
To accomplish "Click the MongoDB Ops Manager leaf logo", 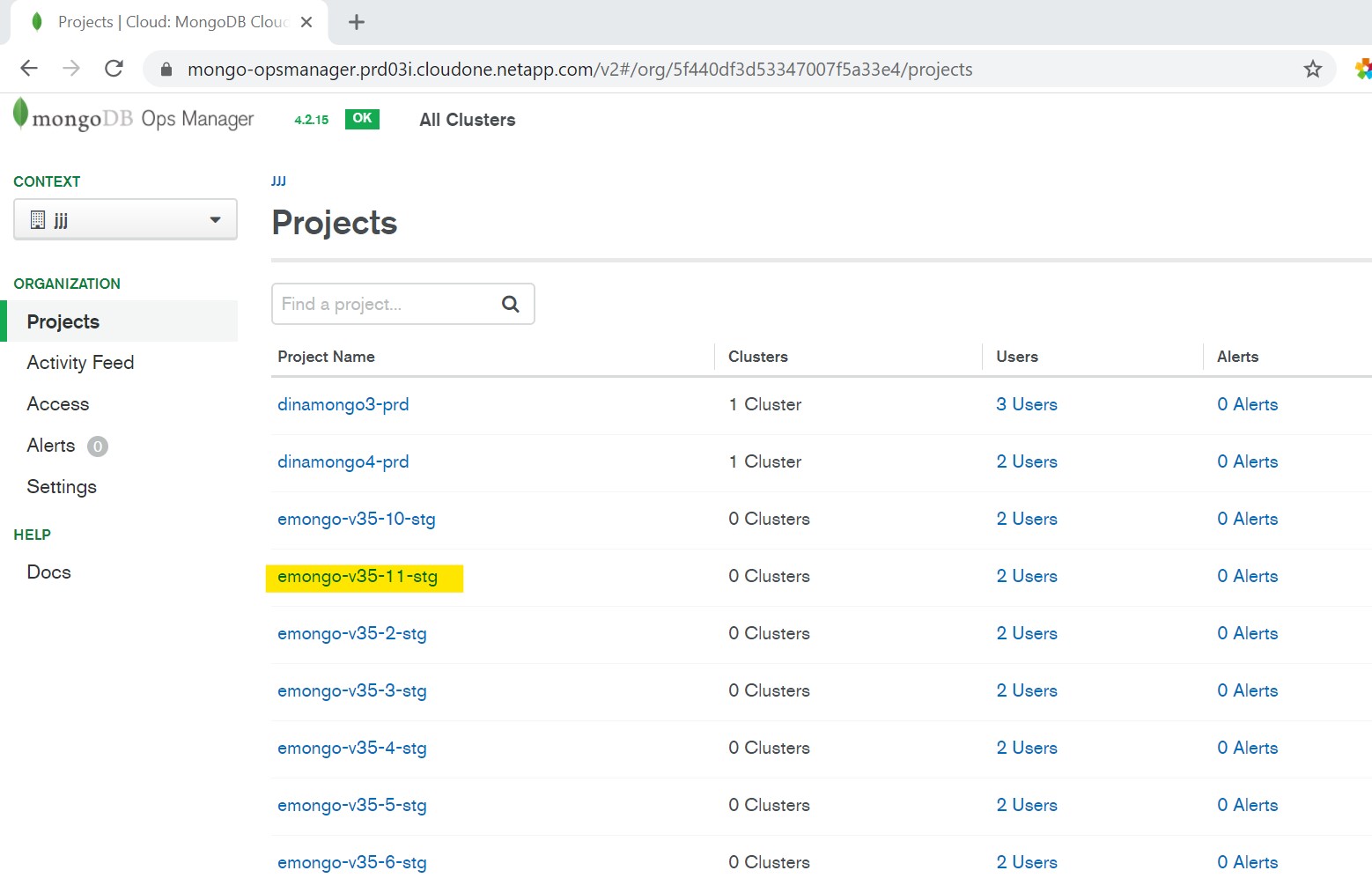I will click(x=20, y=114).
